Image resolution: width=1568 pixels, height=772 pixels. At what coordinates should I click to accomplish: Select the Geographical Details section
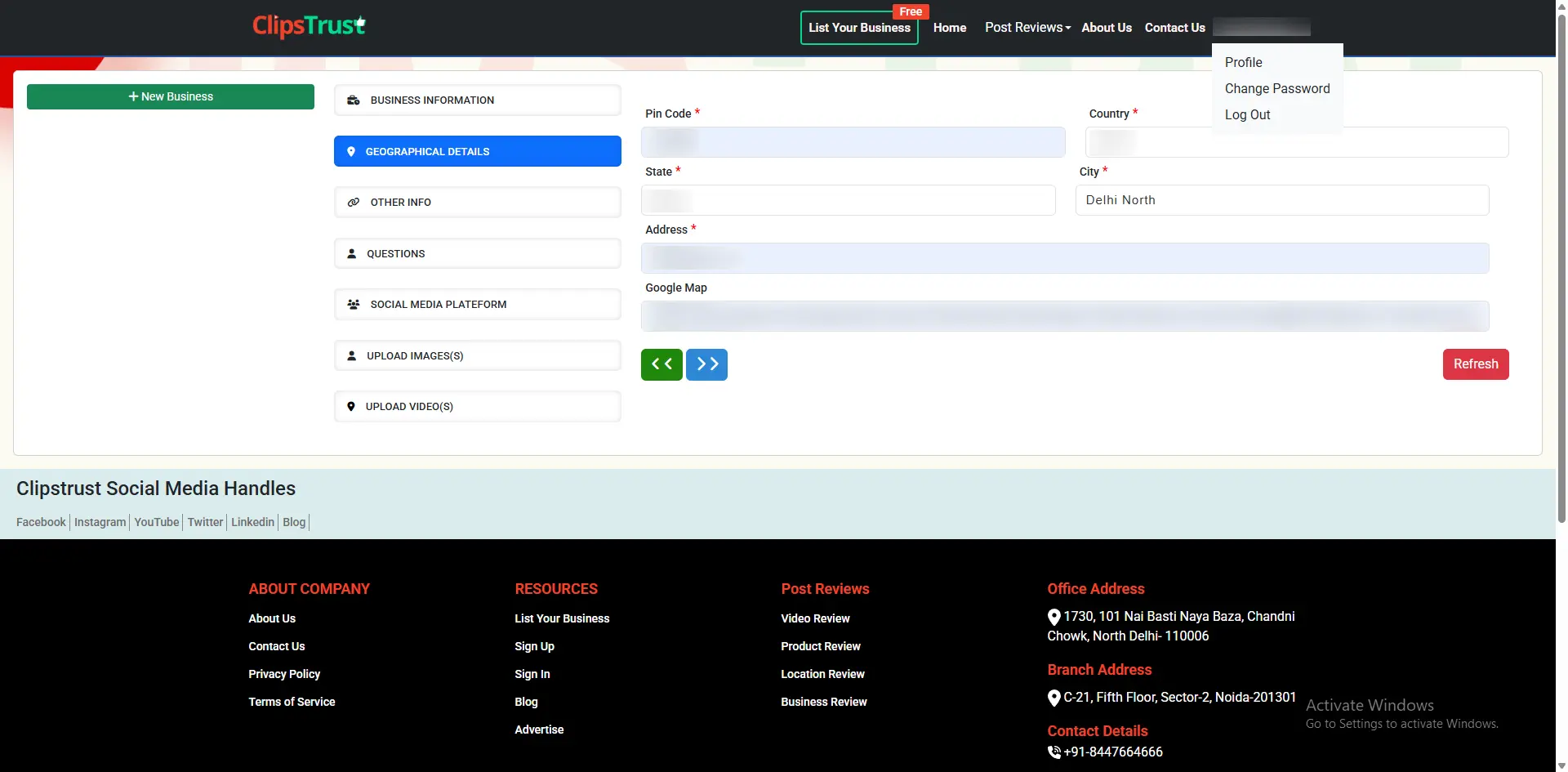coord(478,151)
